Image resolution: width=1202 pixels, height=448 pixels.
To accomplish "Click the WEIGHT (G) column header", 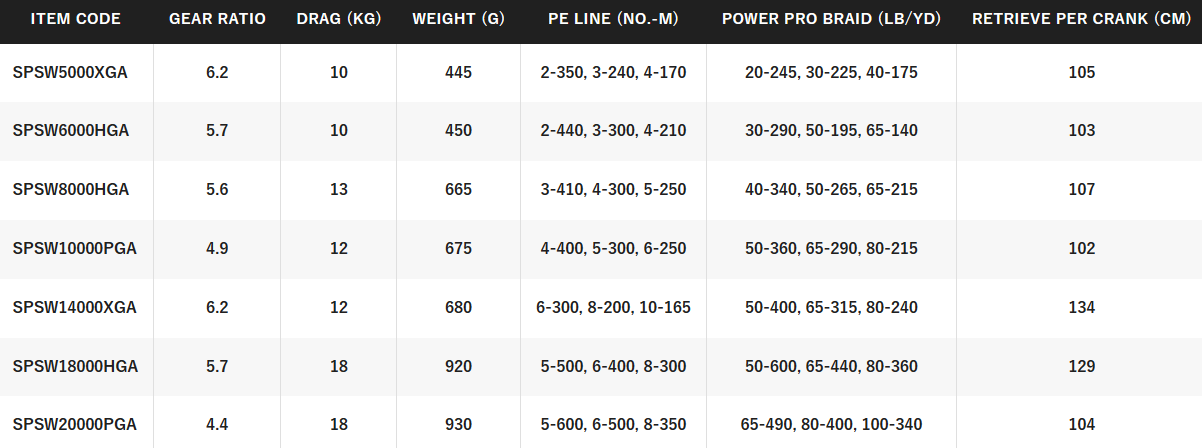I will 458,19.
